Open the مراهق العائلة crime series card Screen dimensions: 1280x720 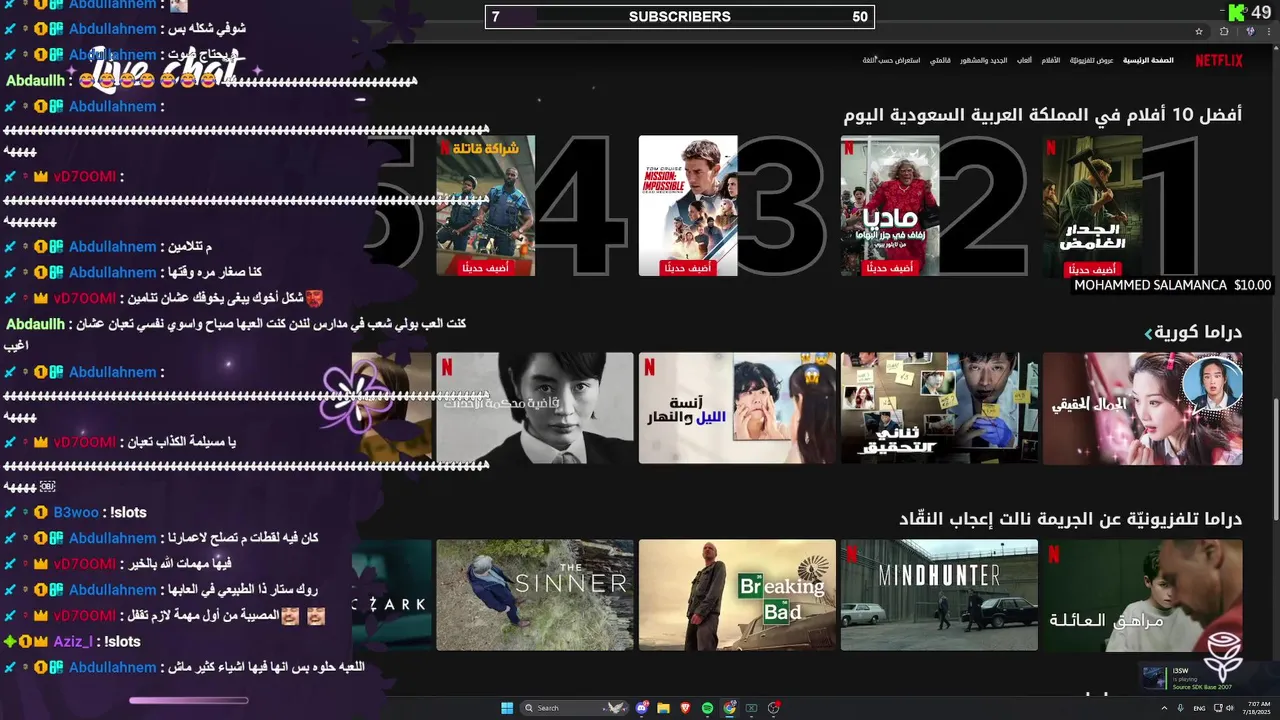coord(1143,595)
